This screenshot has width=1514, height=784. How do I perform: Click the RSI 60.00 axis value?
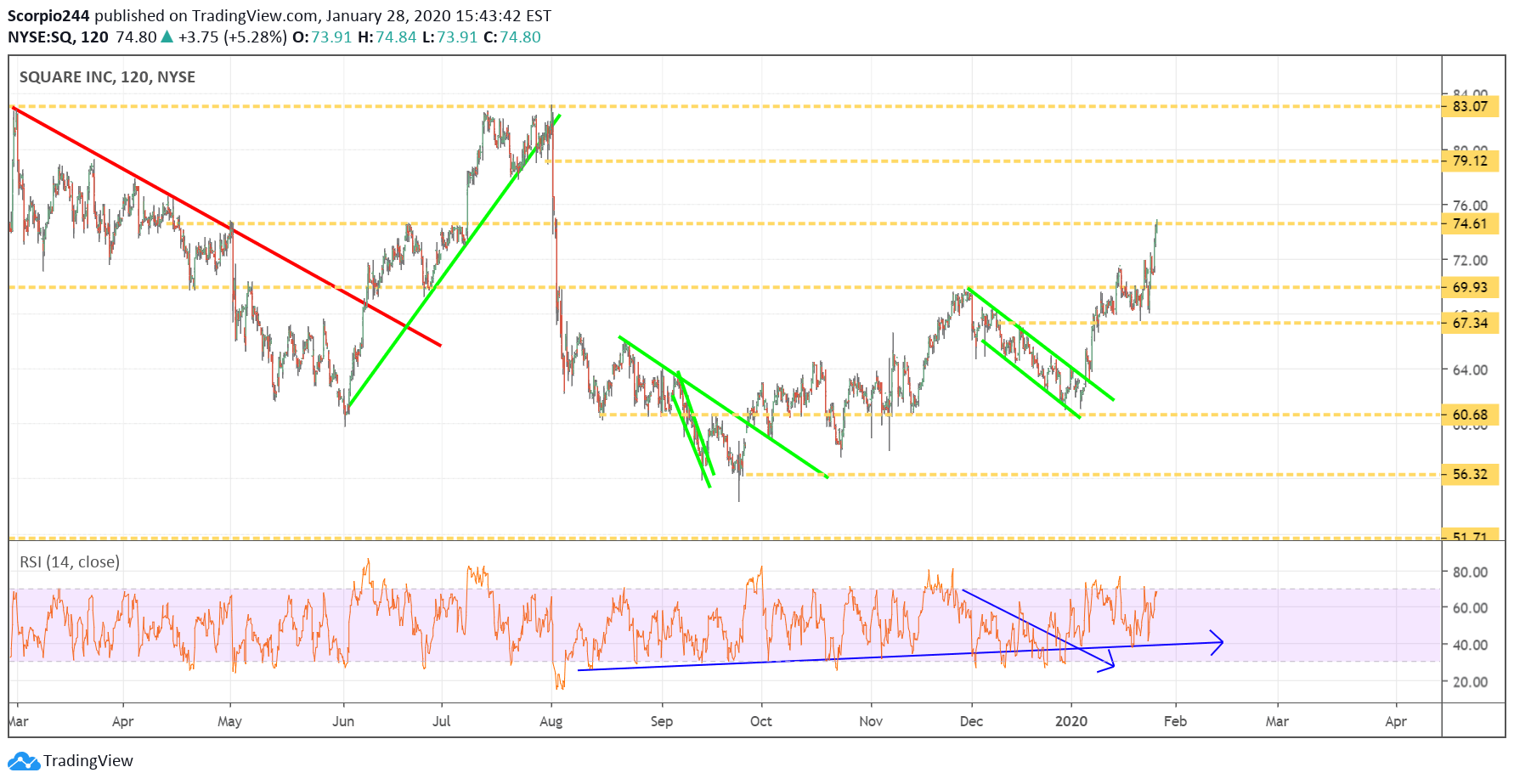pos(1470,607)
